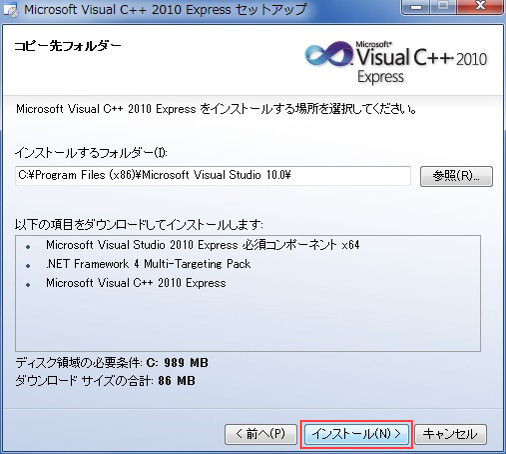Screen dimensions: 506x454
Task: Click the 以下の項目をダウンロードしてインストールします label
Action: coord(139,225)
